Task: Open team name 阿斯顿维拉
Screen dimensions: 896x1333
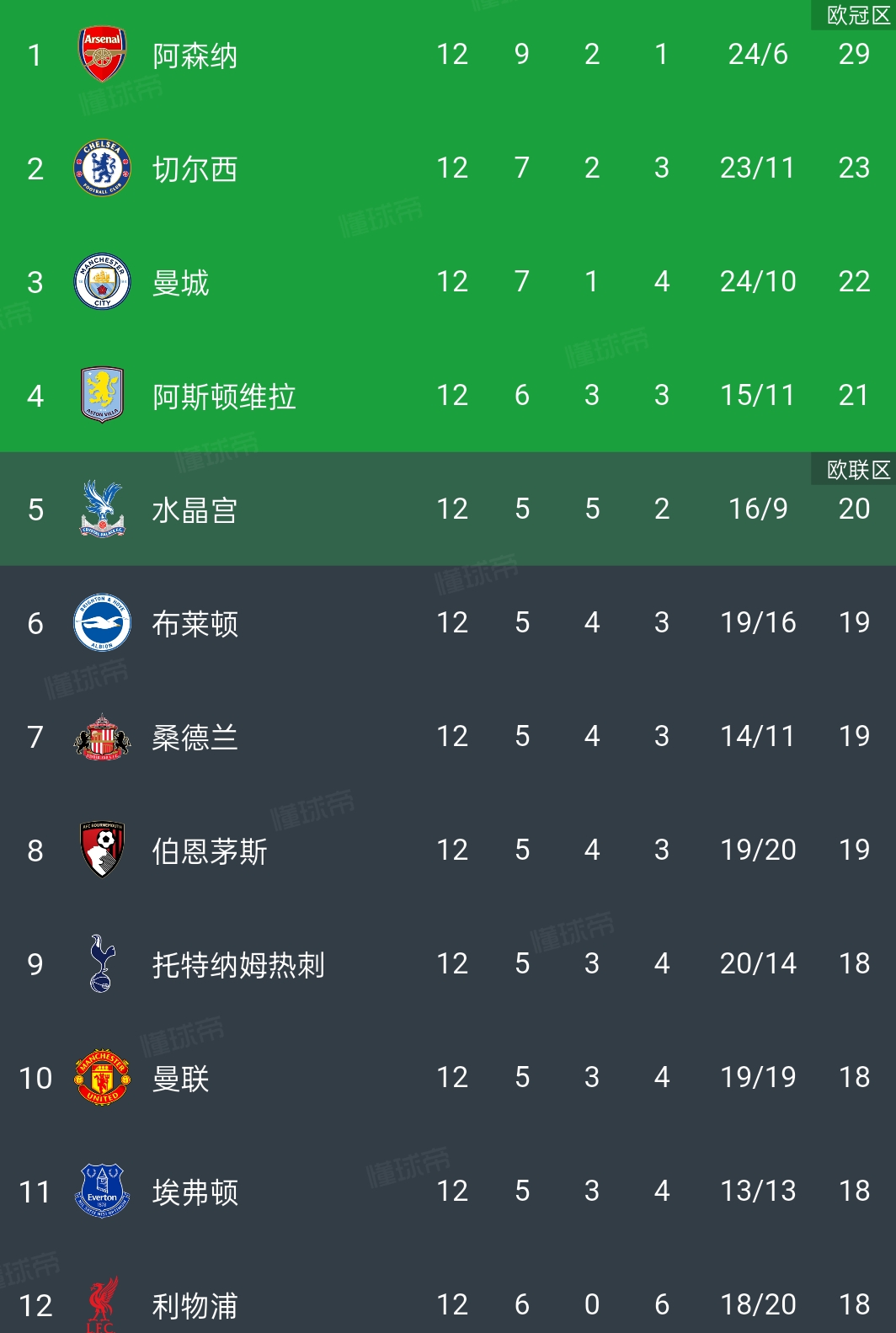Action: point(224,397)
